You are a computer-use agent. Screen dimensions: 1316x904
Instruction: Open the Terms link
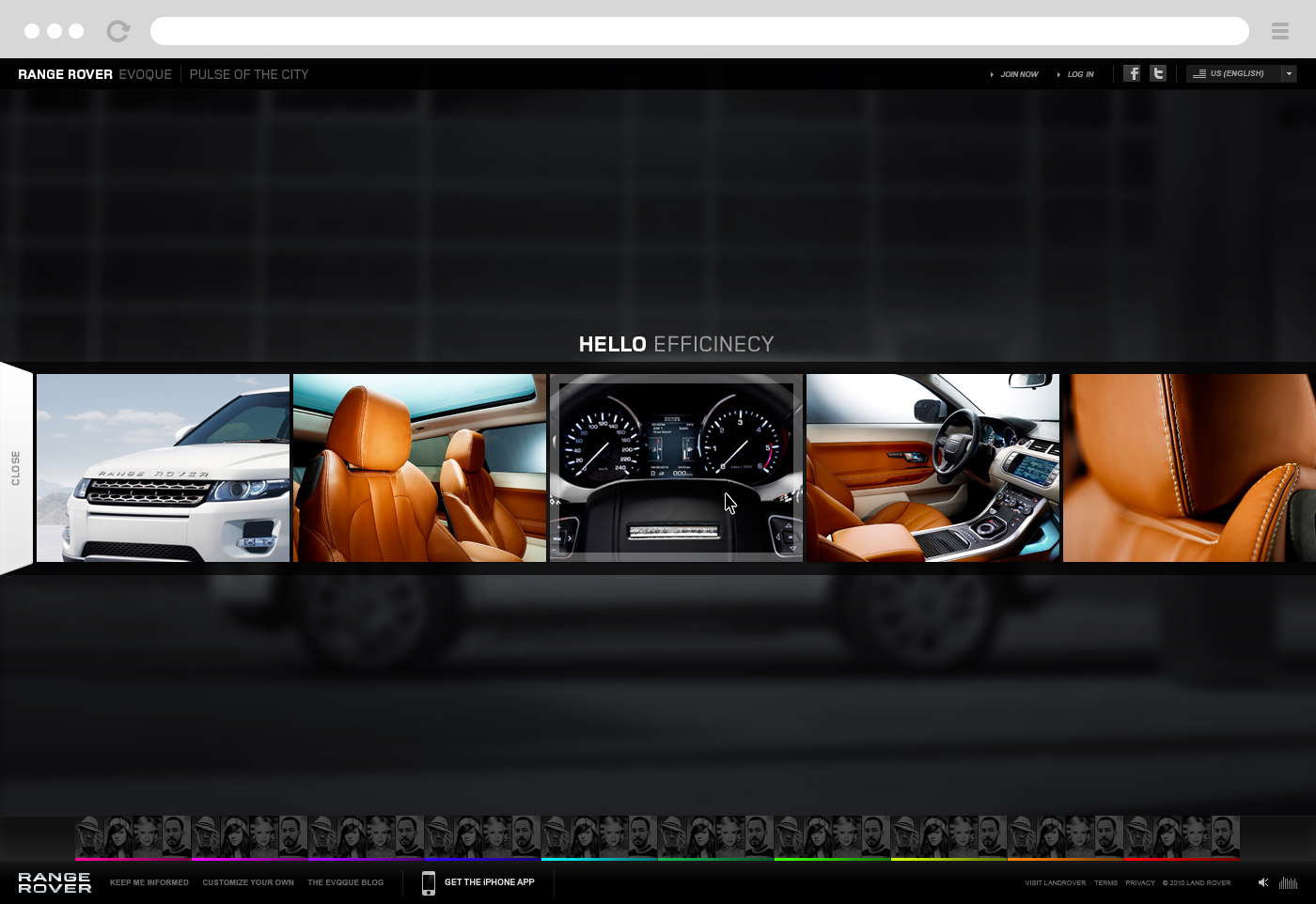tap(1105, 882)
